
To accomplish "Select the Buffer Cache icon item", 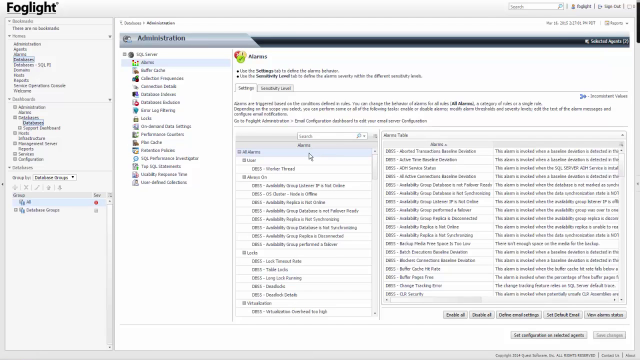I will click(136, 70).
